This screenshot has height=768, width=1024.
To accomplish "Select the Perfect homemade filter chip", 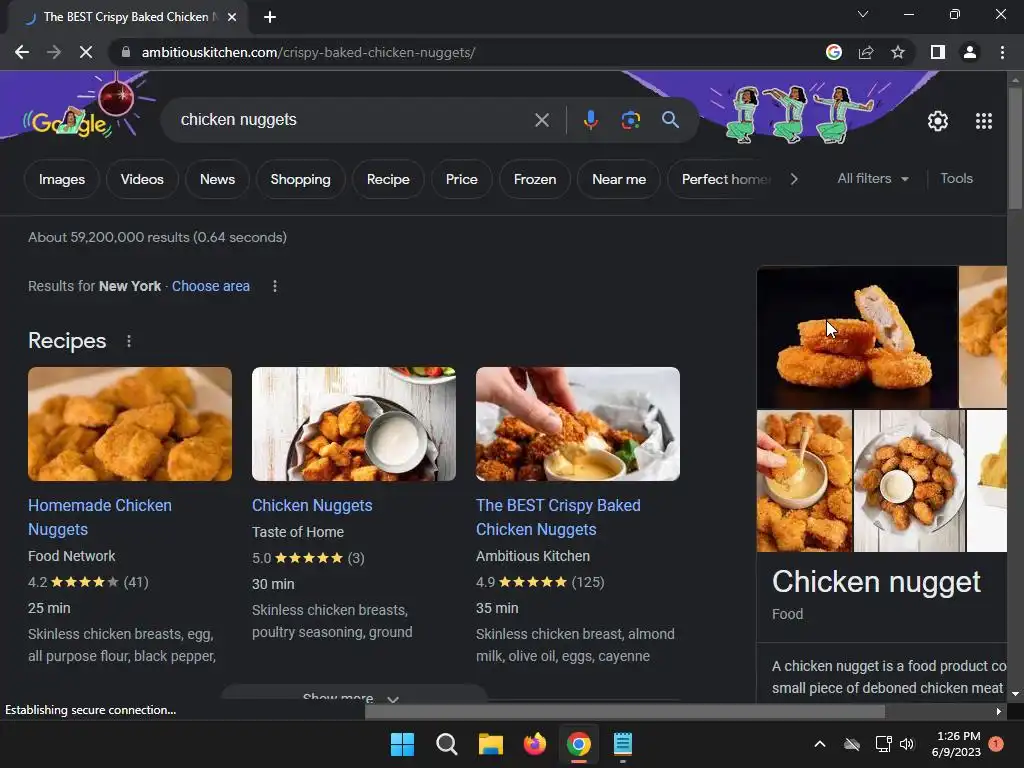I will click(722, 179).
